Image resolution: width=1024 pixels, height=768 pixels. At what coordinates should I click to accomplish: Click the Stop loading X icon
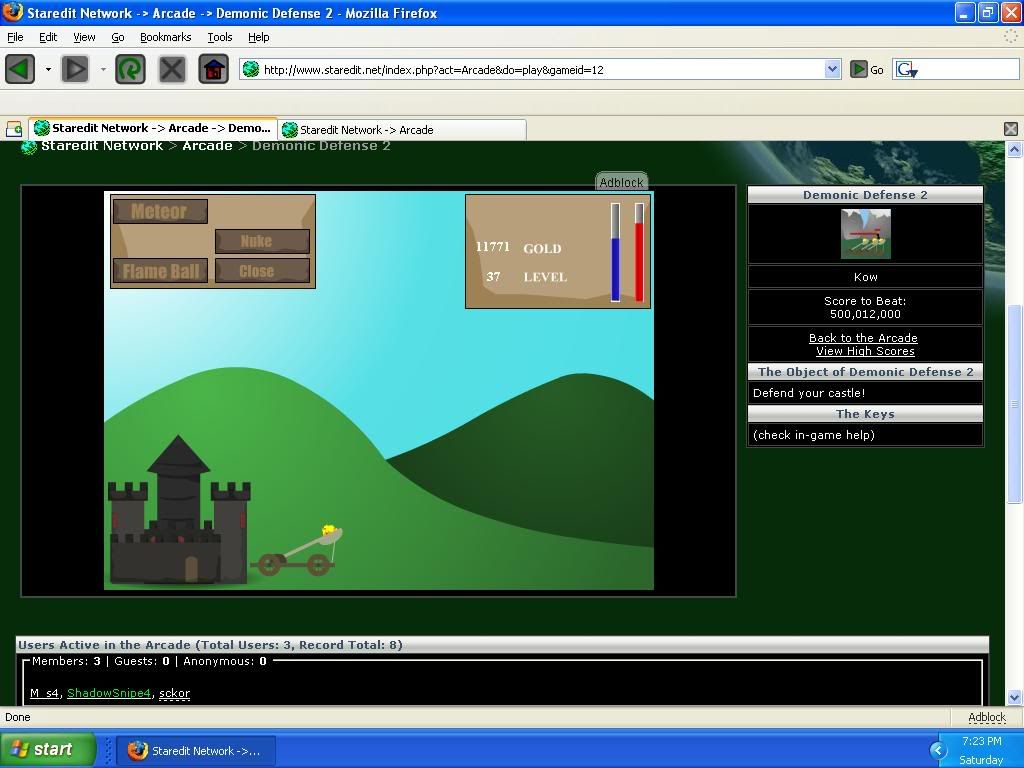click(x=172, y=69)
